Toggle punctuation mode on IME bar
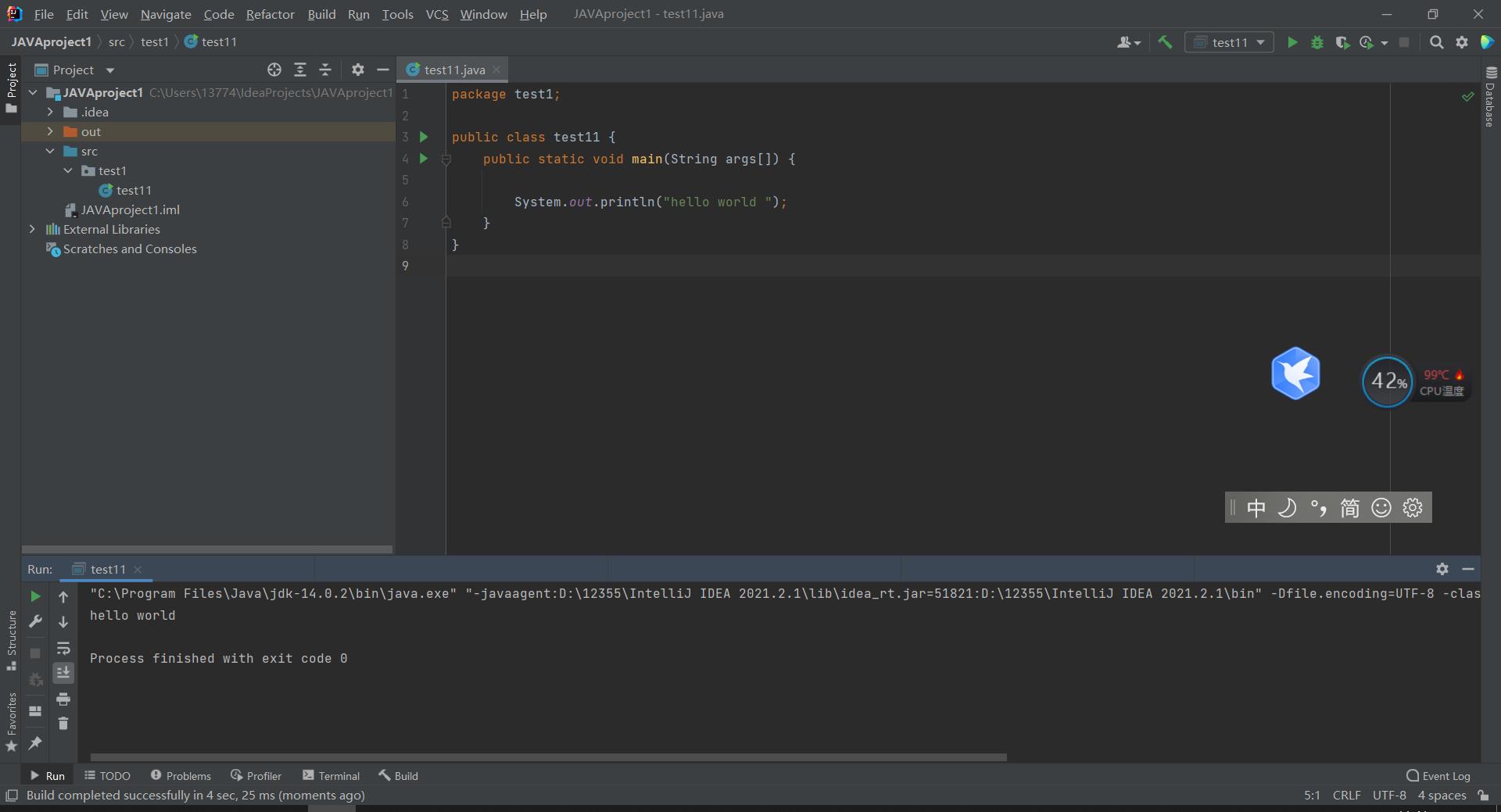This screenshot has width=1501, height=812. tap(1319, 508)
